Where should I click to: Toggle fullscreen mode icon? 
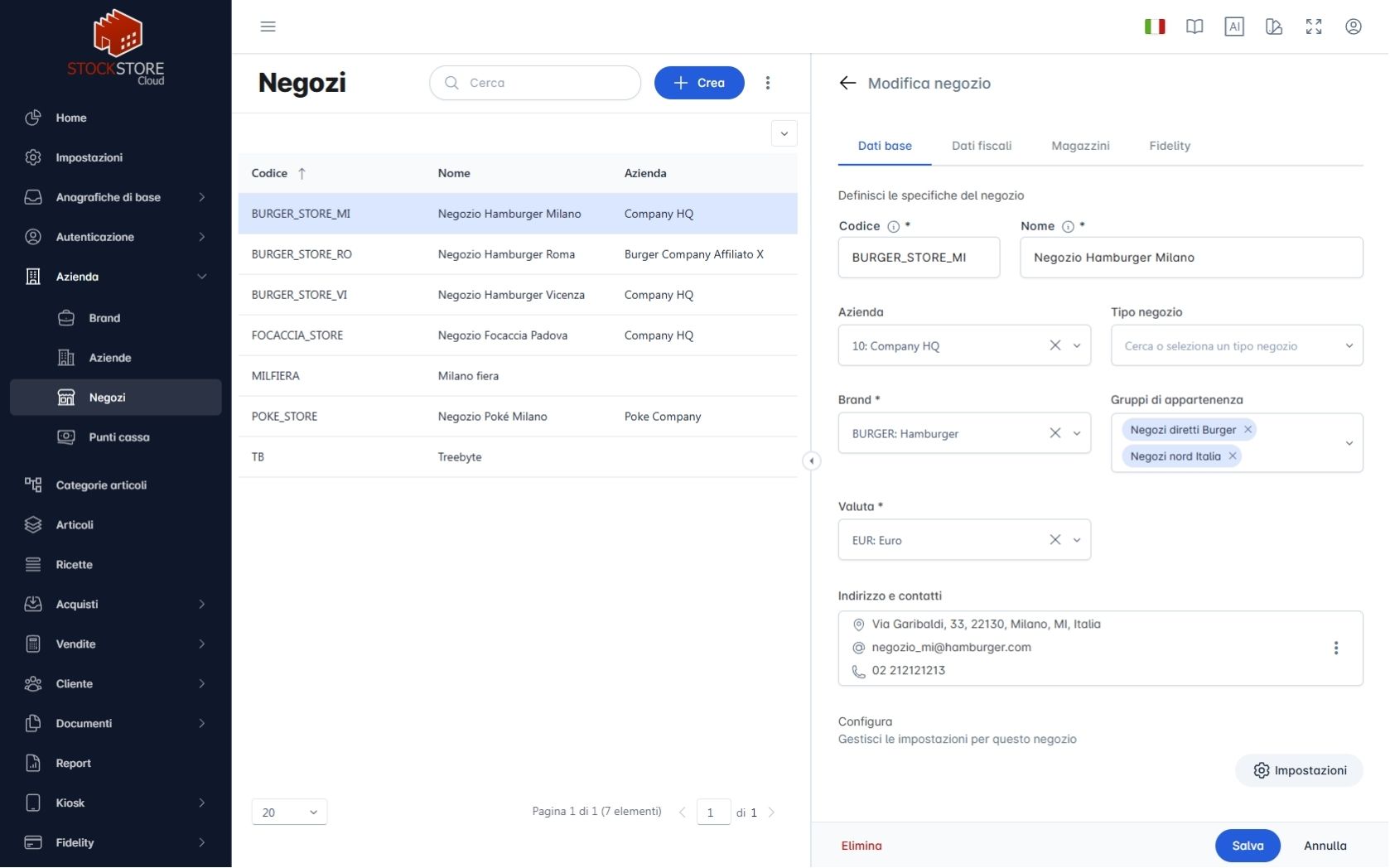[x=1314, y=27]
